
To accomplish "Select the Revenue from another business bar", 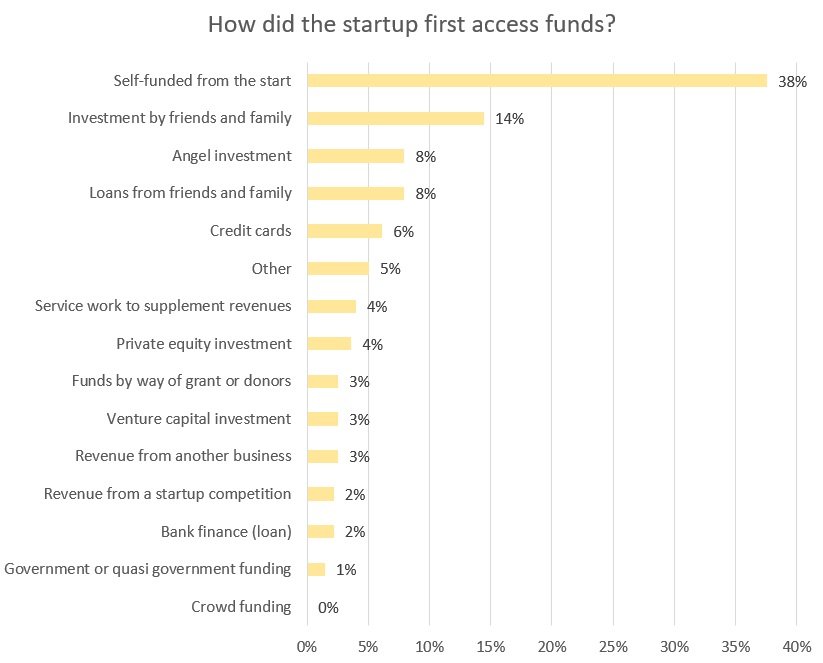I will pos(323,456).
